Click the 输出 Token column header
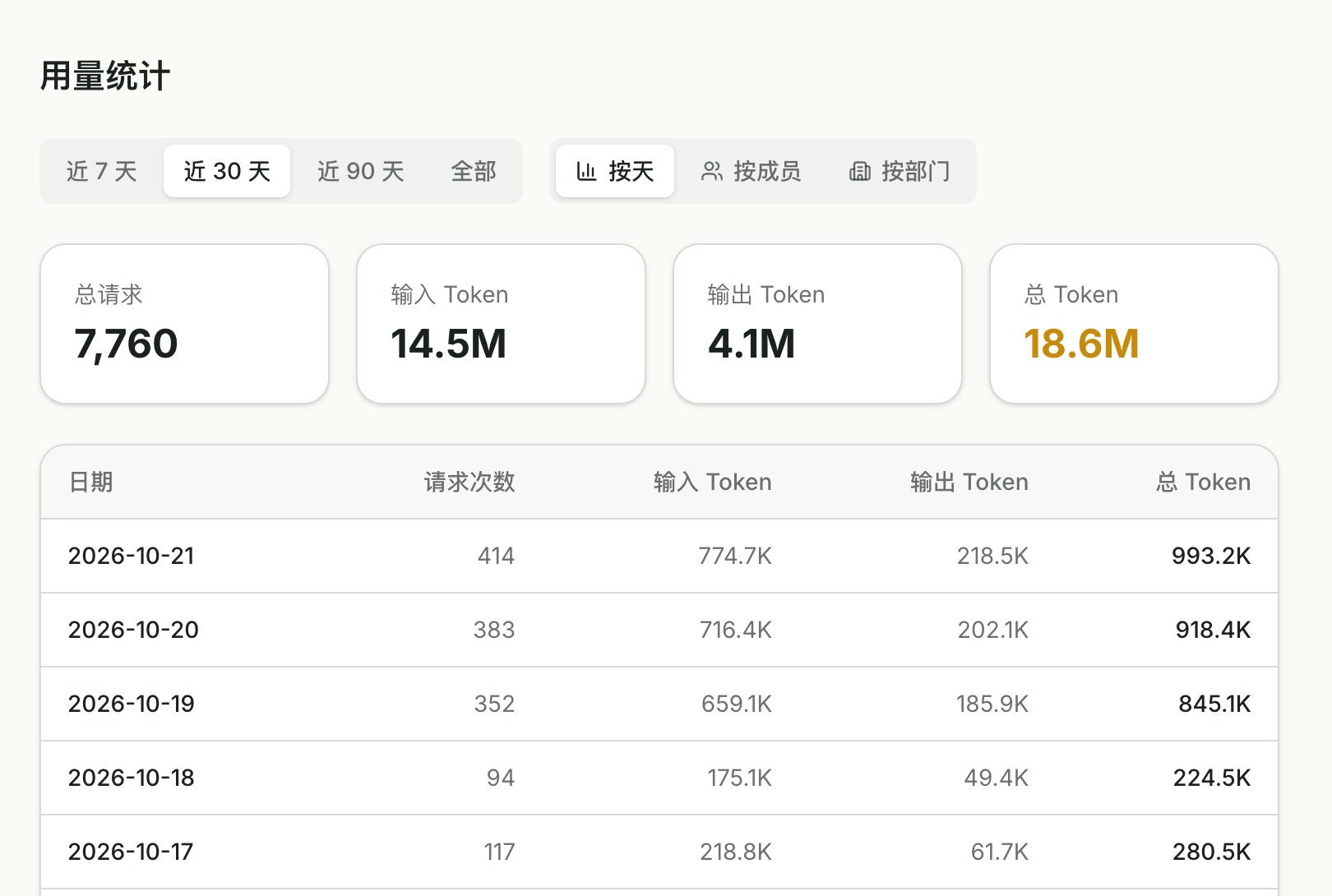This screenshot has height=896, width=1332. pyautogui.click(x=969, y=482)
